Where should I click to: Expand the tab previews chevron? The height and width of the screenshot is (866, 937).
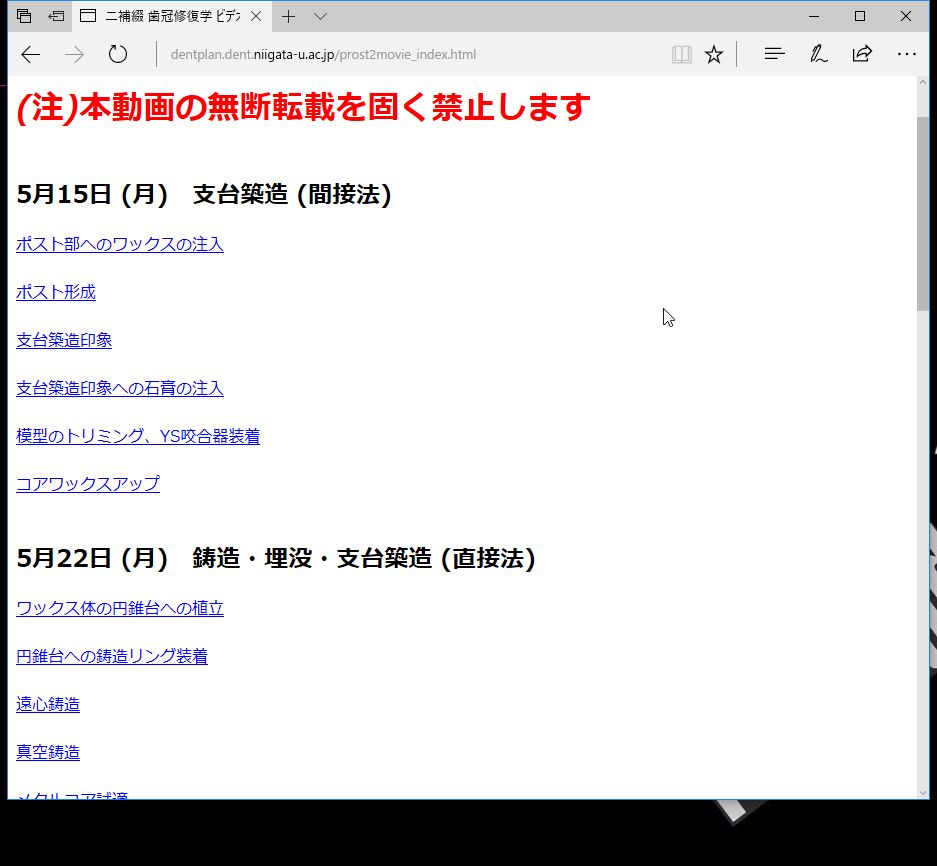tap(320, 16)
